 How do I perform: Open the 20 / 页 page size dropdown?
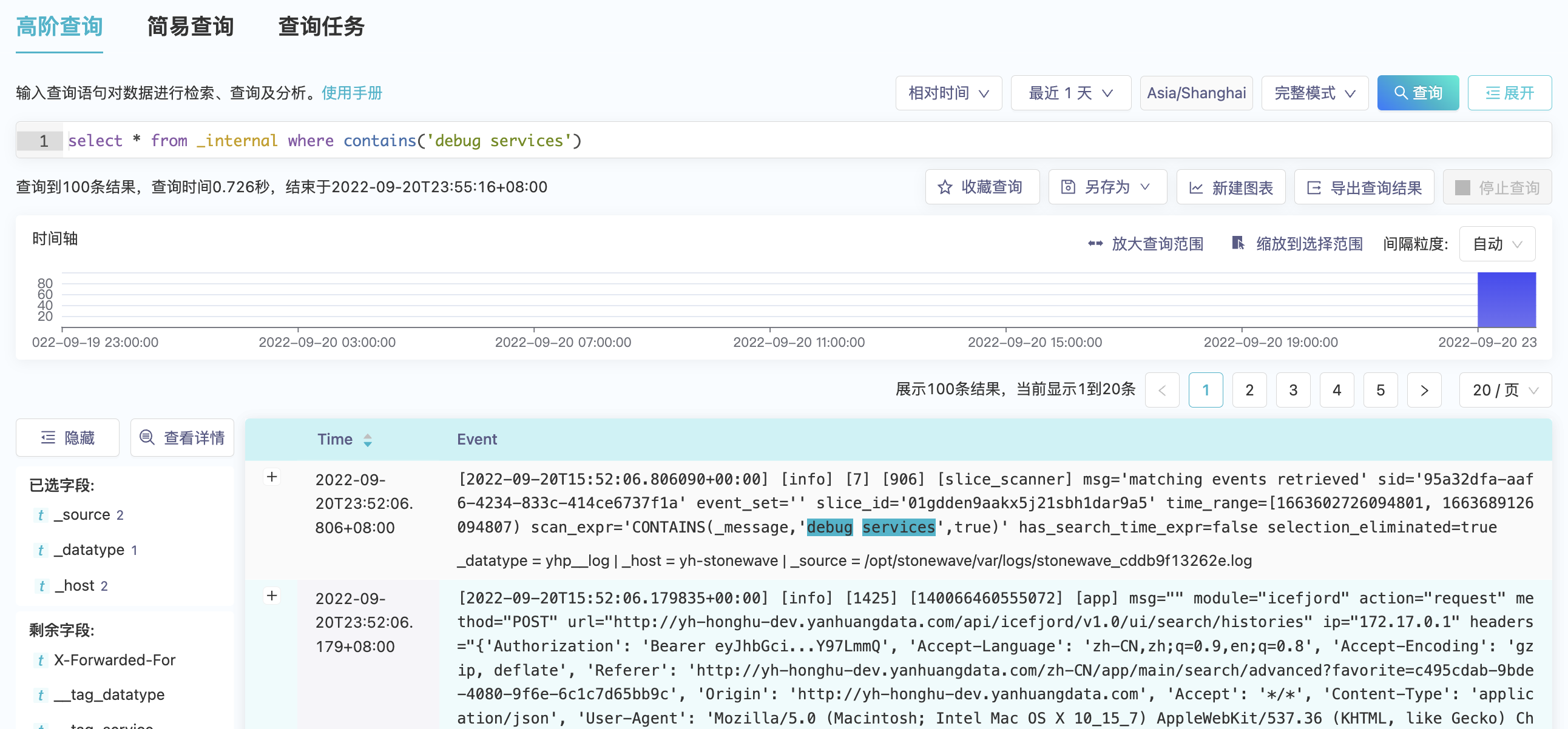1505,390
